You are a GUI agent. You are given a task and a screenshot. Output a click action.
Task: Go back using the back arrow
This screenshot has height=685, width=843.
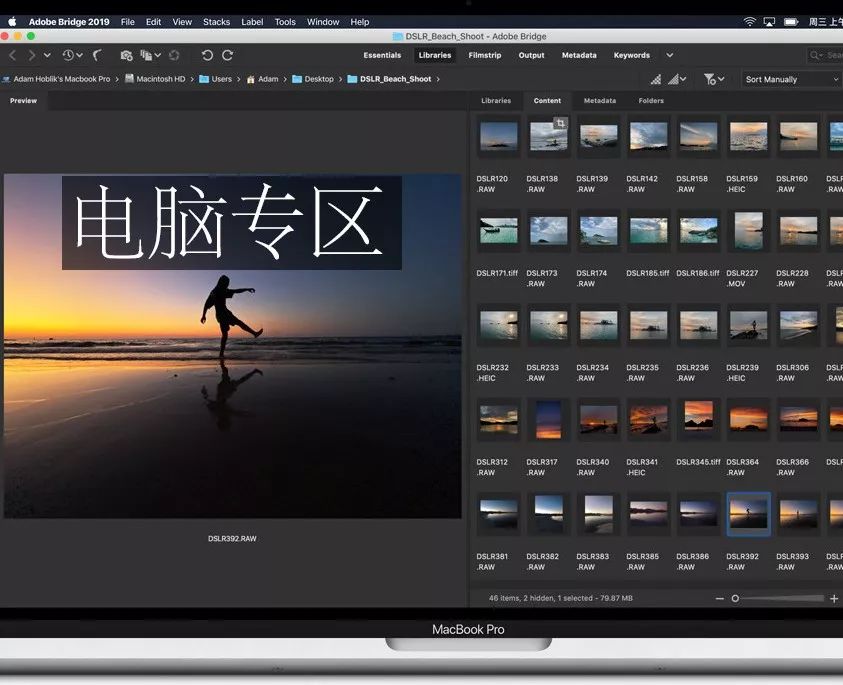12,55
